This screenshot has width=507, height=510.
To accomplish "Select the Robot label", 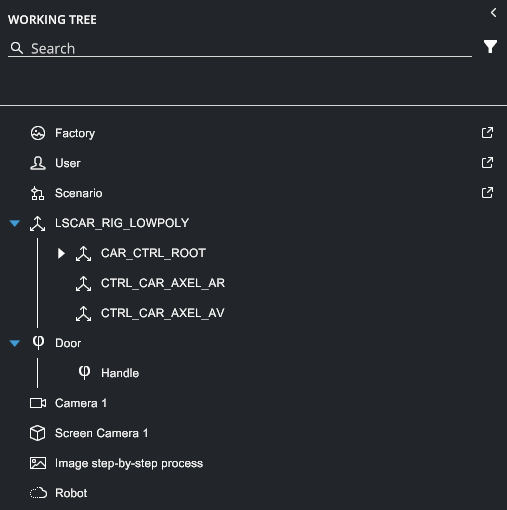I will (x=71, y=493).
